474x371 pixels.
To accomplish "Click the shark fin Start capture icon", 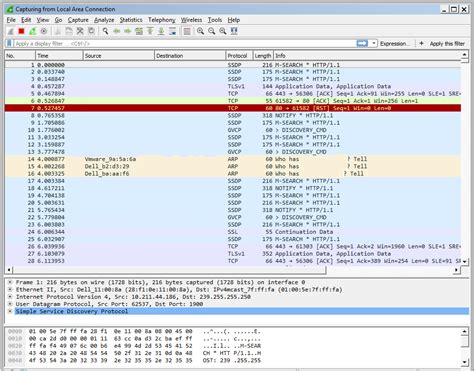I will pos(10,31).
